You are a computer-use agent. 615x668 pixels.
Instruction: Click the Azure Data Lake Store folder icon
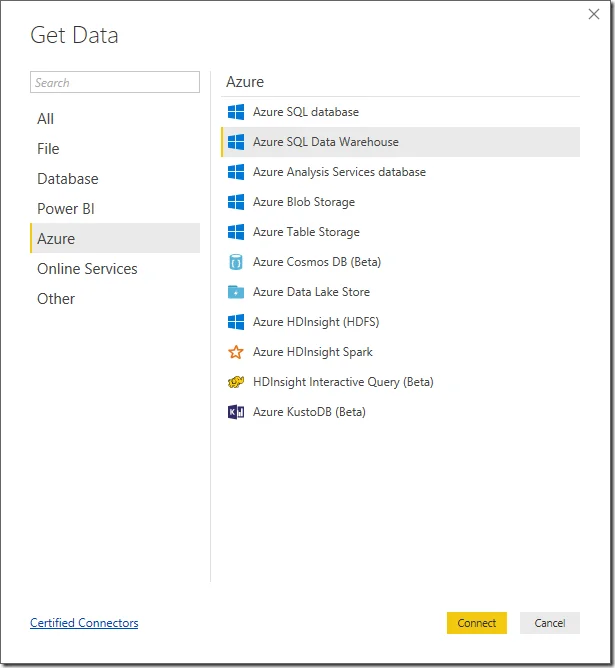(236, 292)
